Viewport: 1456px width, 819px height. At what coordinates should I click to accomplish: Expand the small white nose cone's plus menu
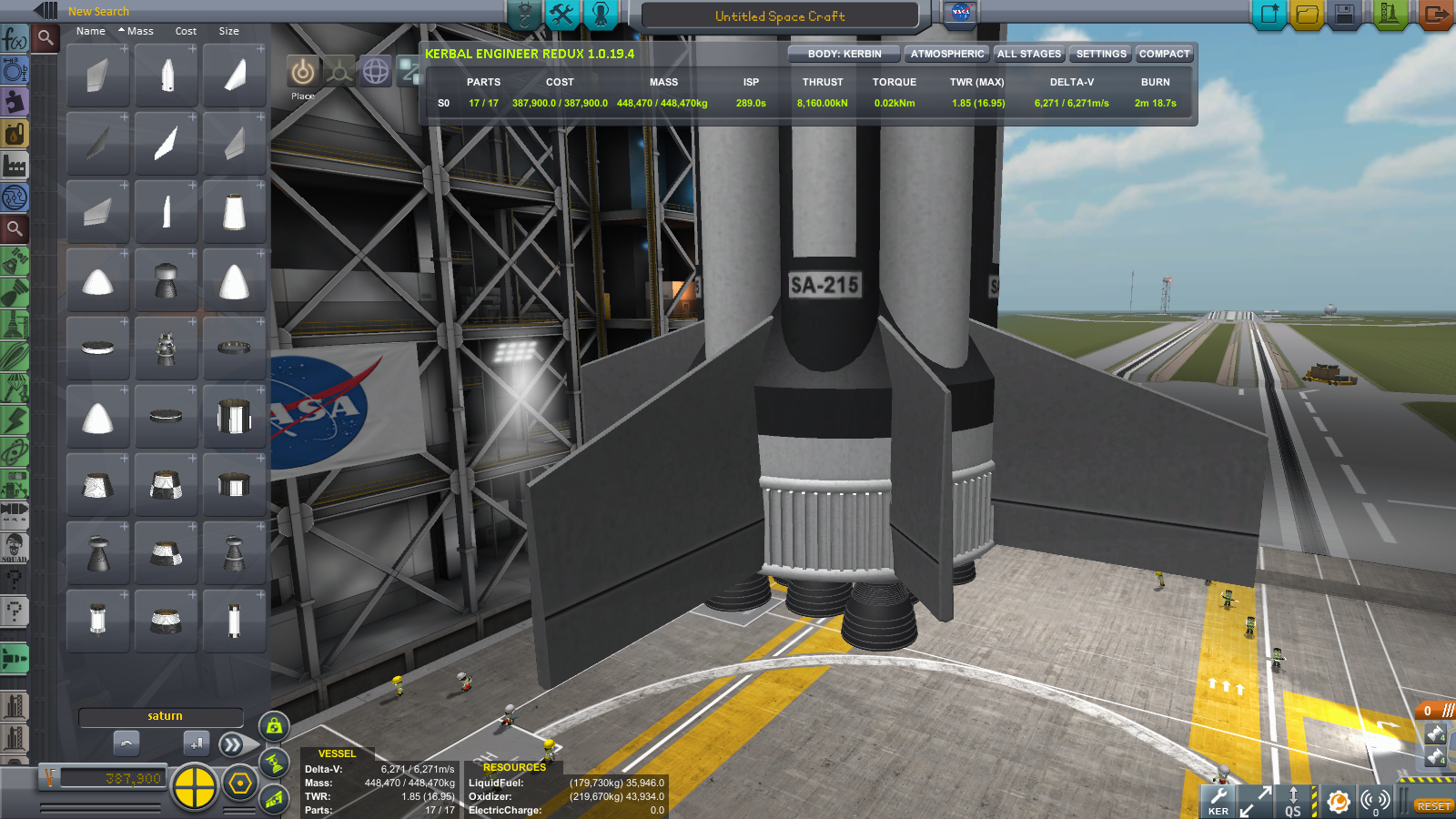click(125, 253)
